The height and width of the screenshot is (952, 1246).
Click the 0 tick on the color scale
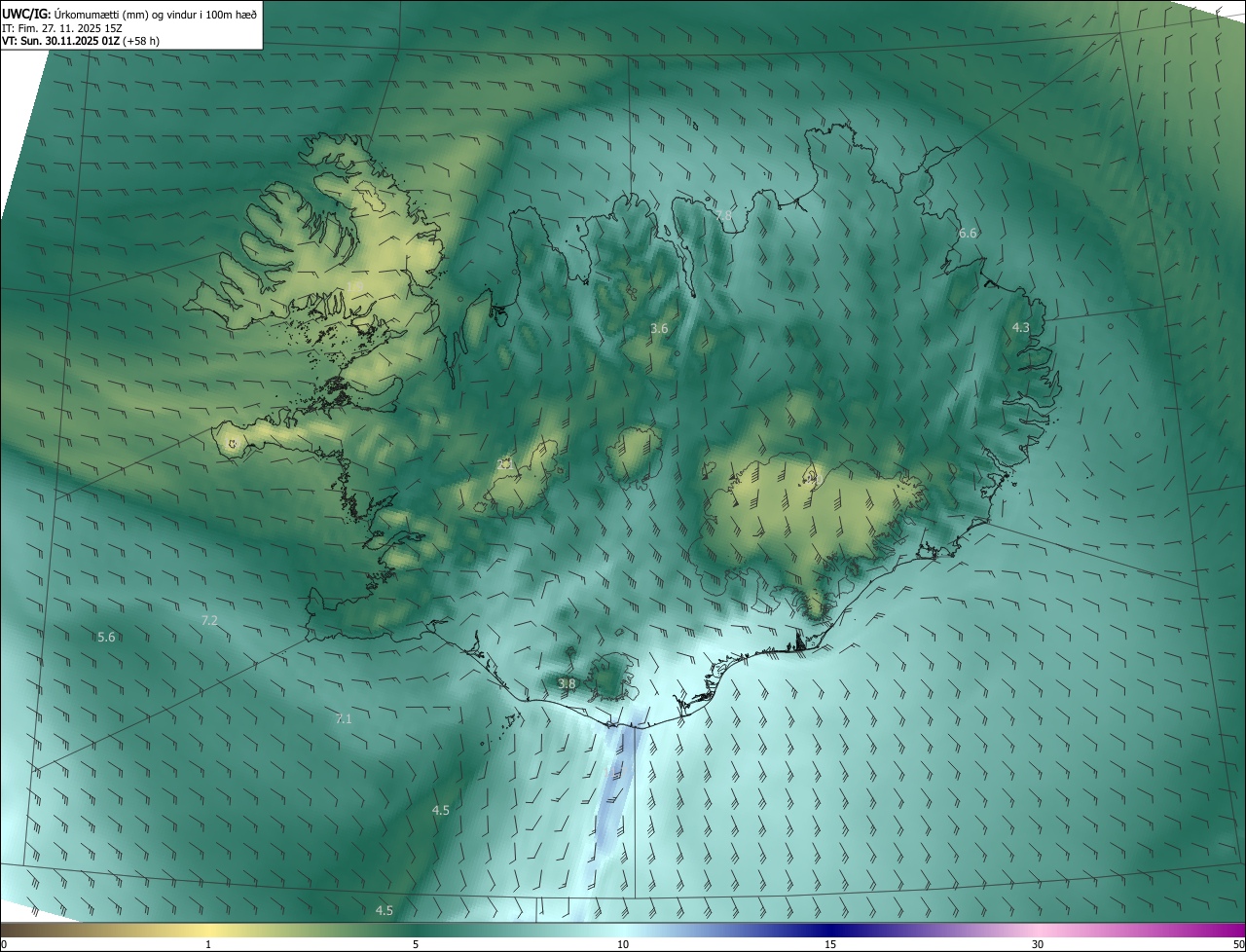[4, 944]
